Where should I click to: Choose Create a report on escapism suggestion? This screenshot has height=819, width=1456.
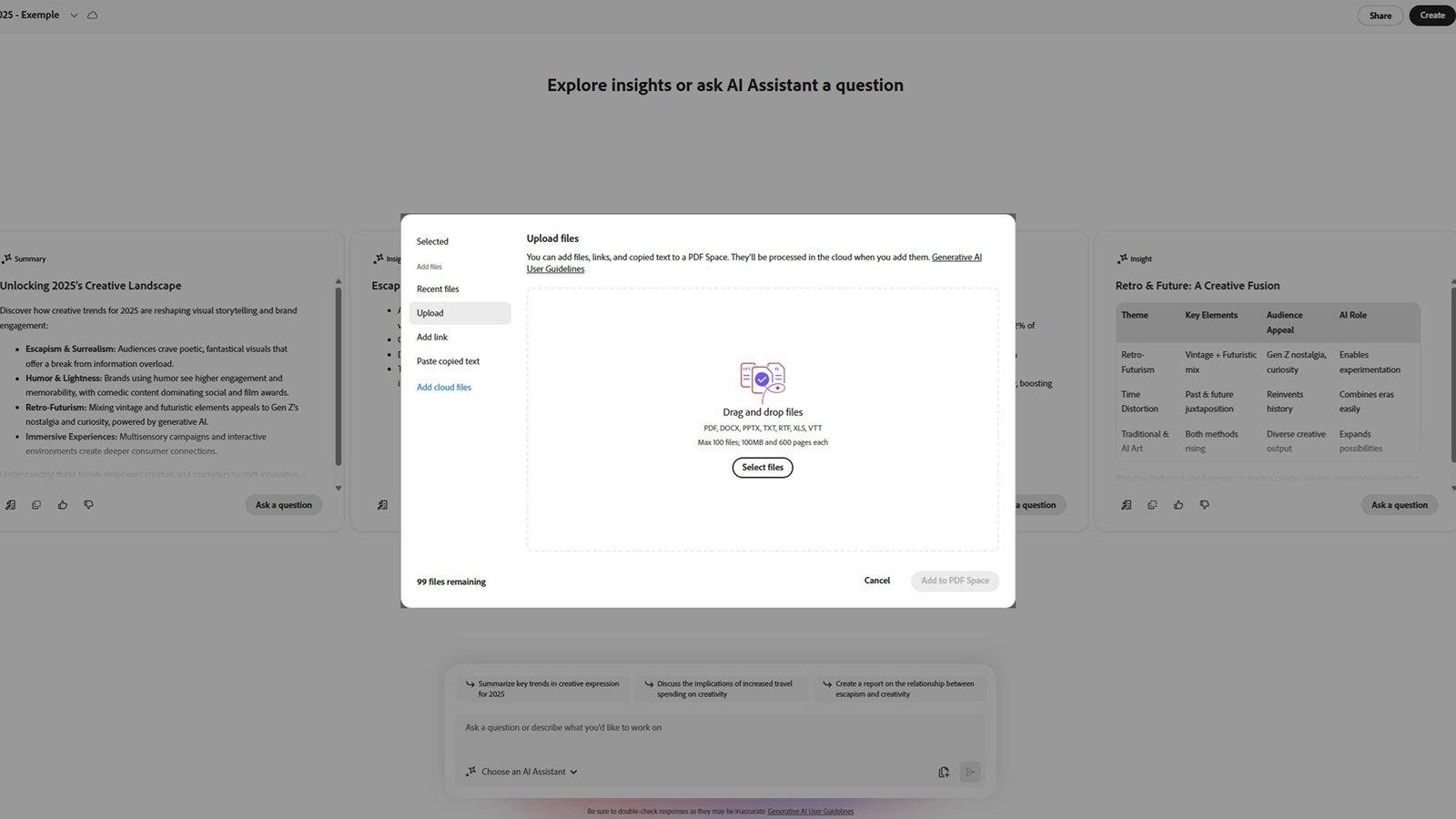point(901,689)
